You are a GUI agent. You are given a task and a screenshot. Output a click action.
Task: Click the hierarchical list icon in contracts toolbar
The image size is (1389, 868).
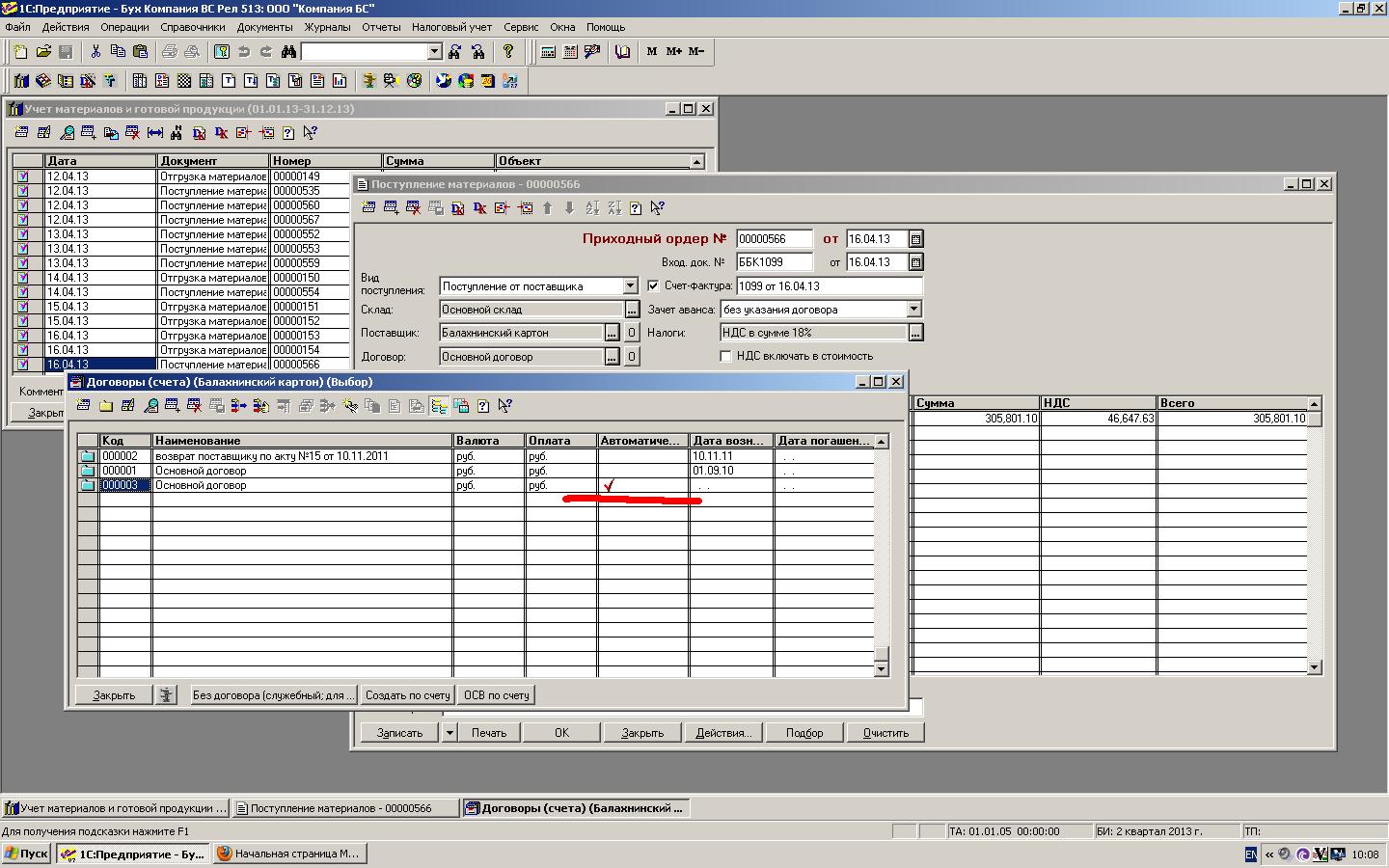(439, 406)
